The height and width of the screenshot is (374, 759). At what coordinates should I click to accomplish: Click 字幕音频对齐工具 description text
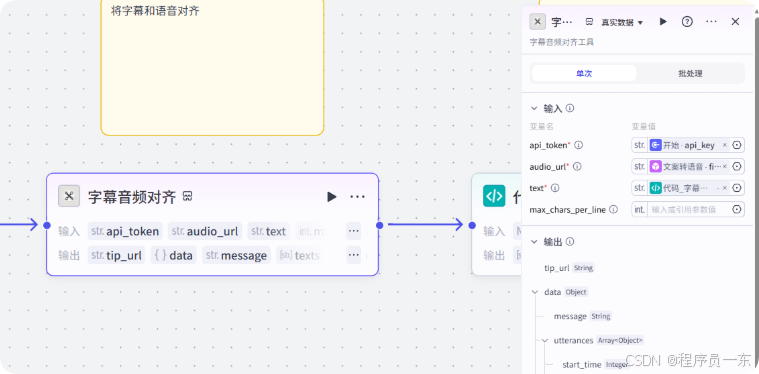[562, 43]
